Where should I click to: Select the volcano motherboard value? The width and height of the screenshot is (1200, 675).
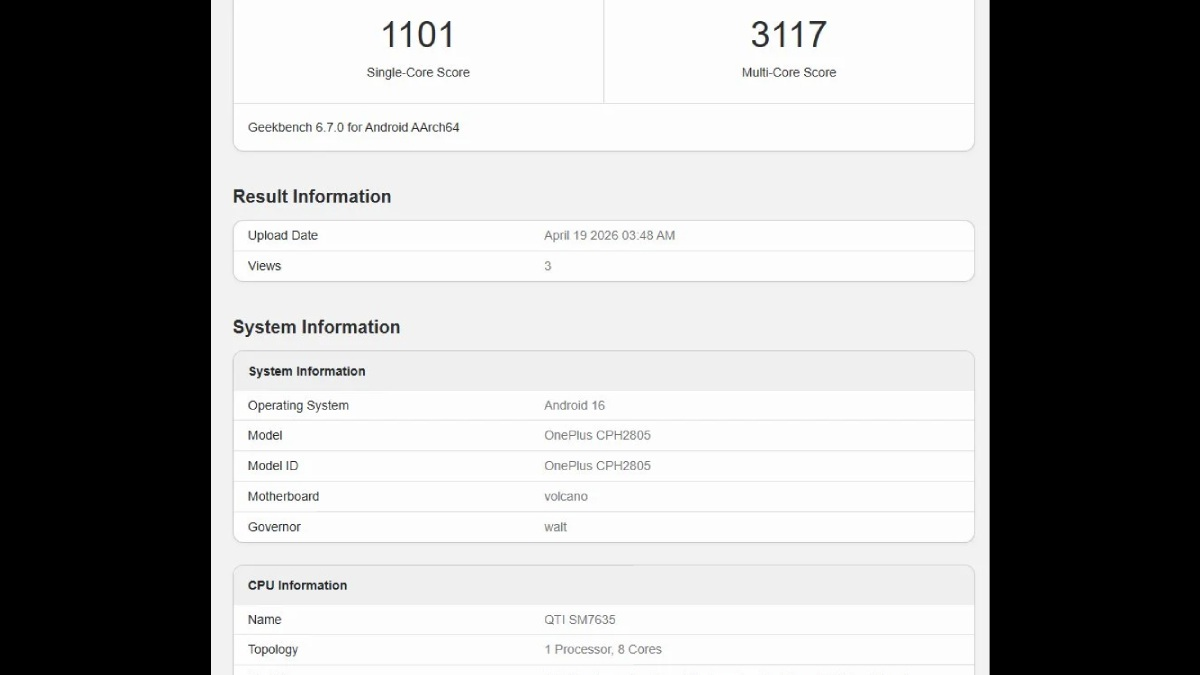pos(566,496)
